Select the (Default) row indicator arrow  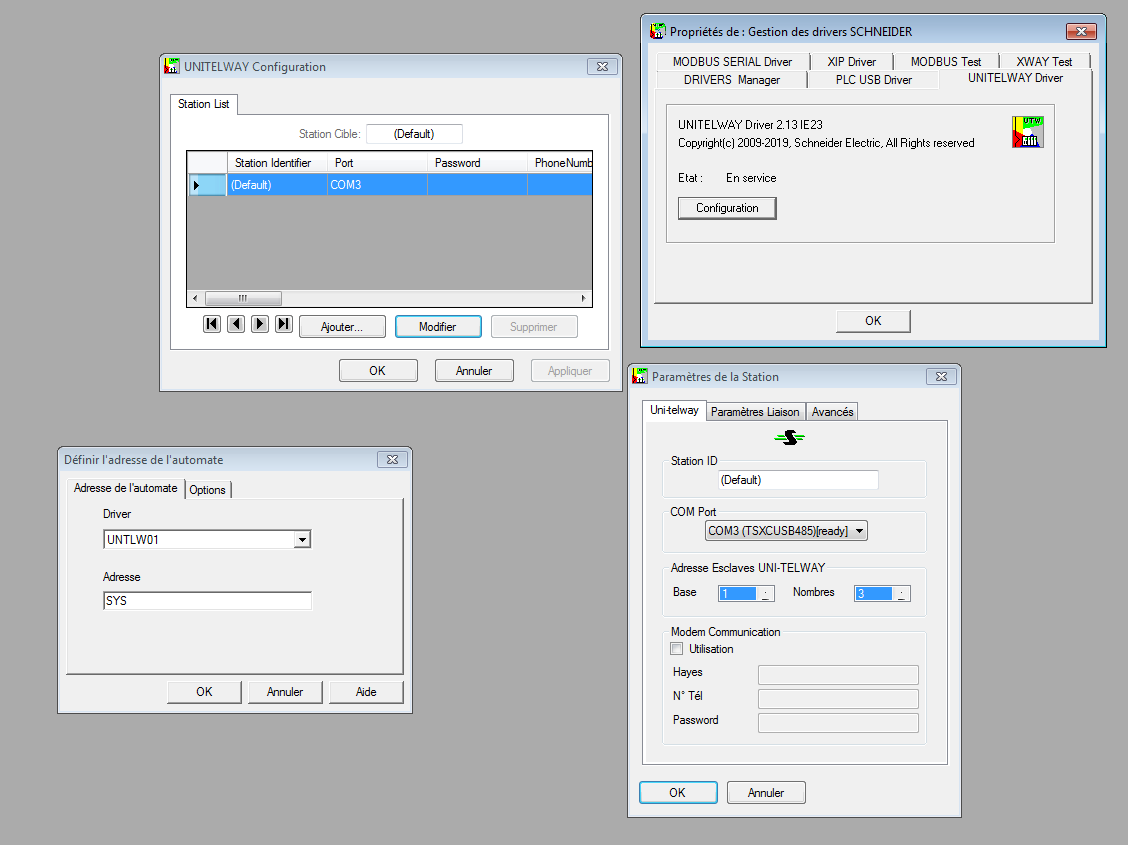[x=197, y=185]
